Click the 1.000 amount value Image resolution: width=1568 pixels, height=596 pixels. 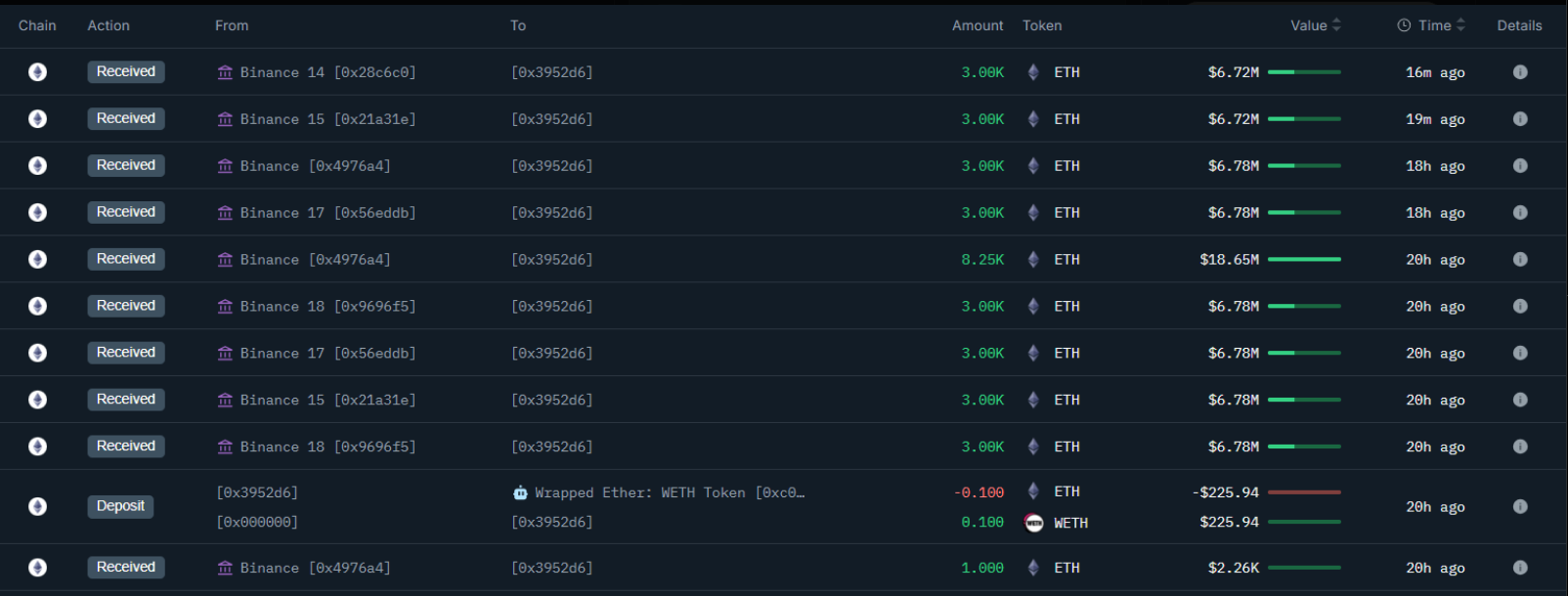point(982,568)
